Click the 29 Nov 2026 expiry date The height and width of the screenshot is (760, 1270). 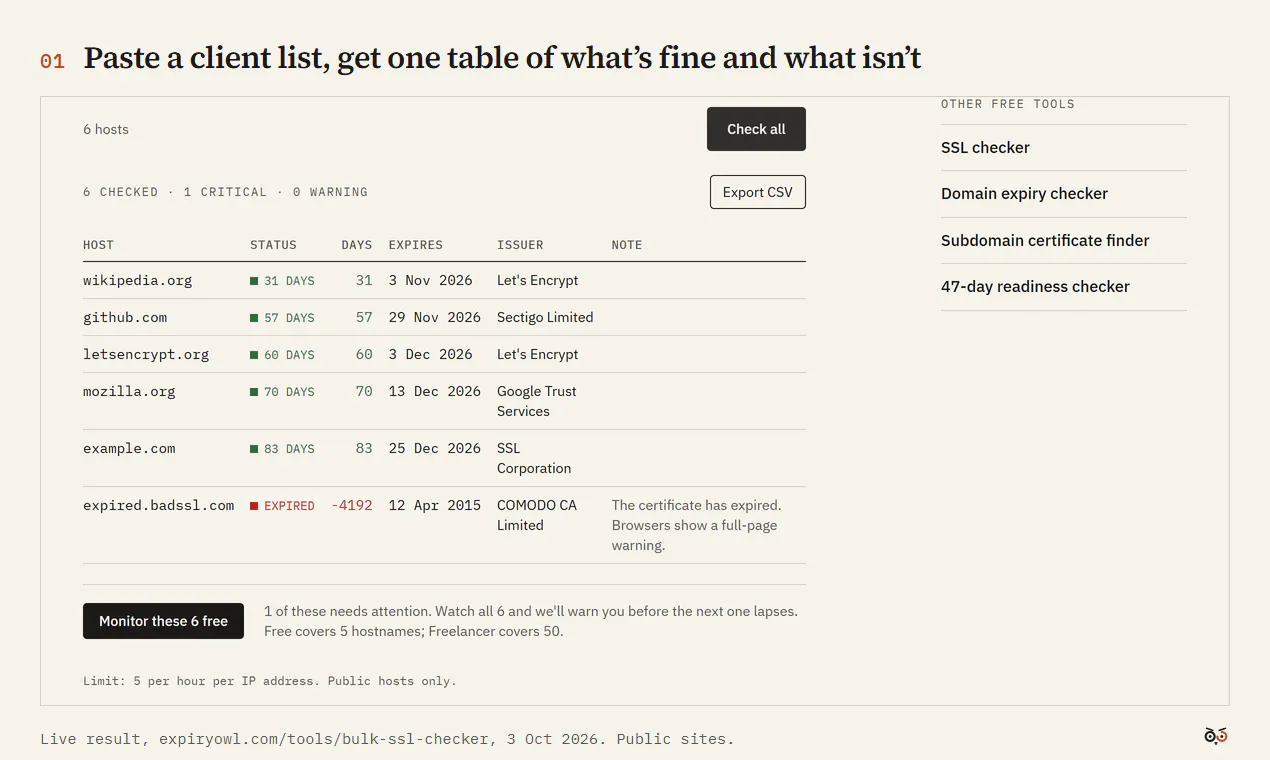pyautogui.click(x=435, y=317)
